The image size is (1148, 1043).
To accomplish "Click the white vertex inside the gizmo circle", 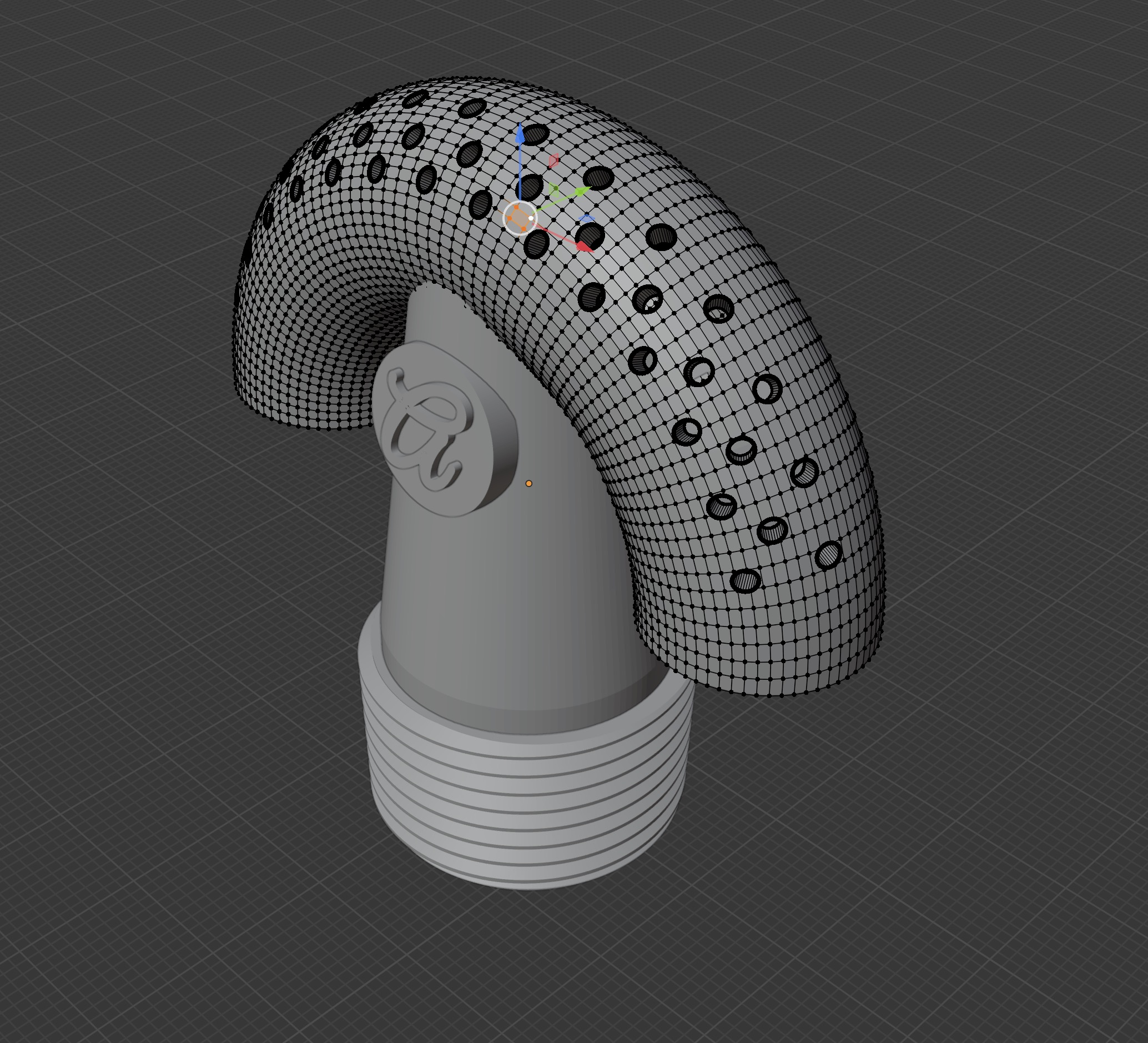I will 531,218.
